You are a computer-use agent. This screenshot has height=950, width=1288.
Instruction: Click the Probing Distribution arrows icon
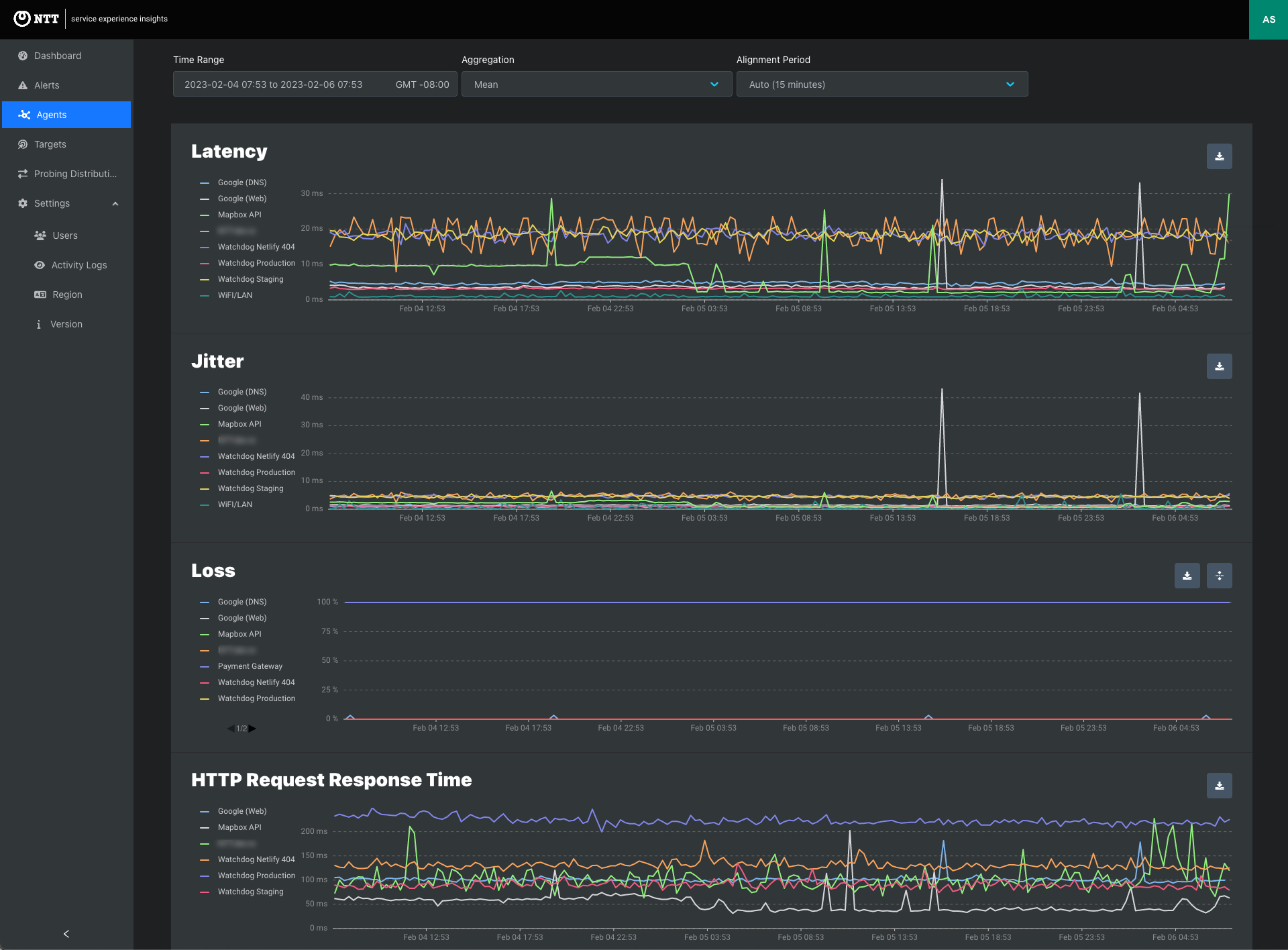point(23,174)
